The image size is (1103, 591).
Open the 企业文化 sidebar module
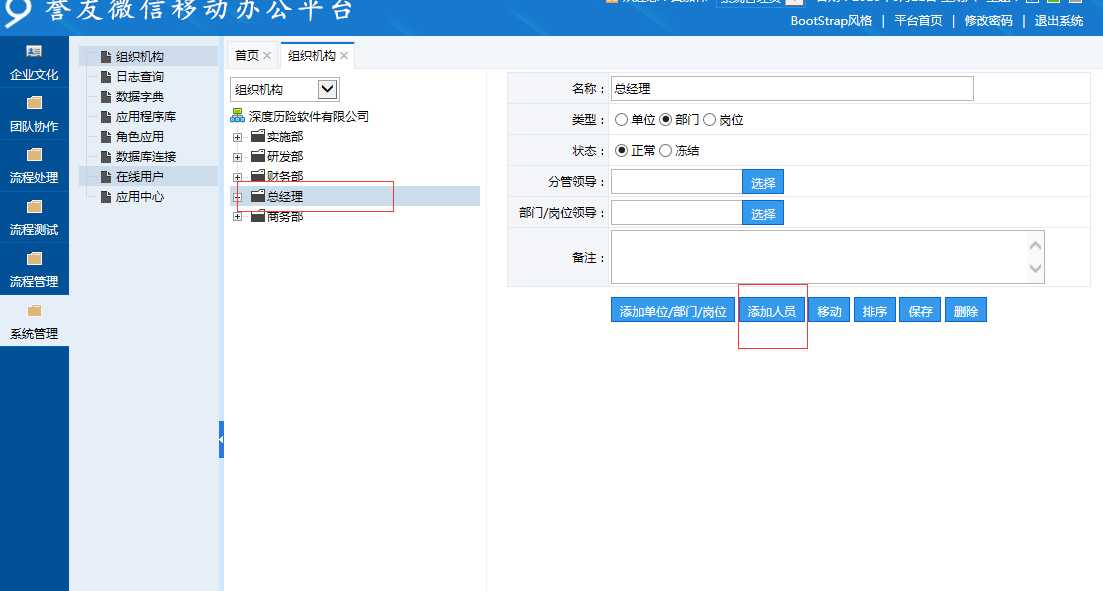pyautogui.click(x=34, y=63)
